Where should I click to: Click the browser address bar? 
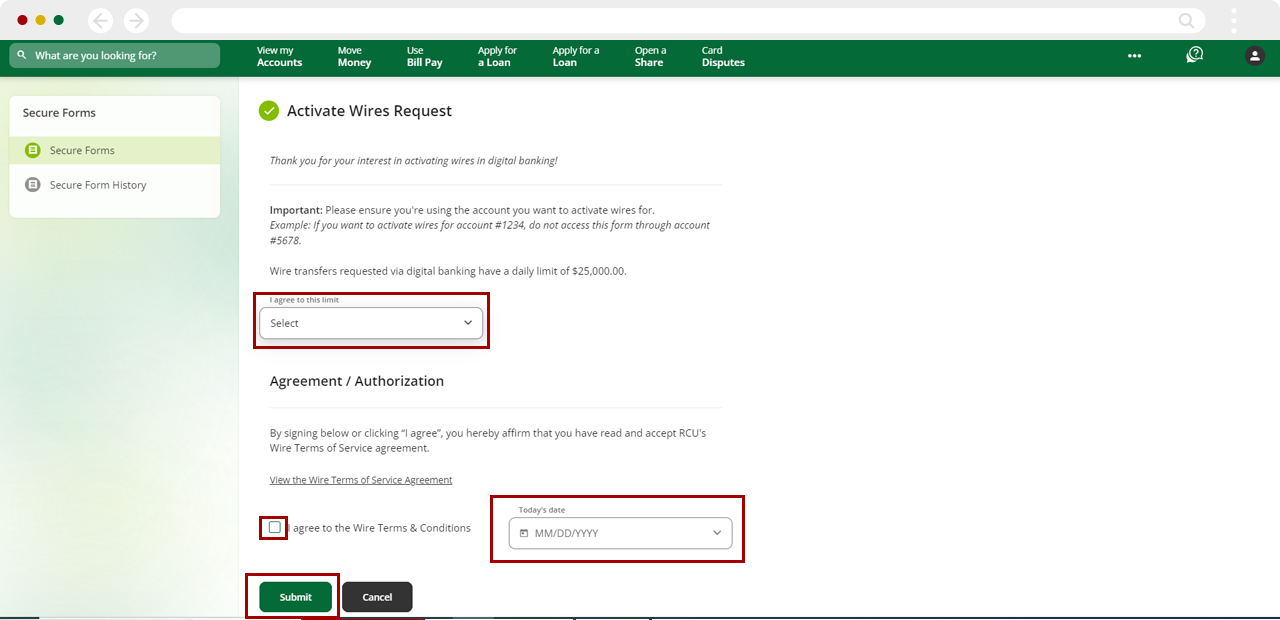coord(688,20)
